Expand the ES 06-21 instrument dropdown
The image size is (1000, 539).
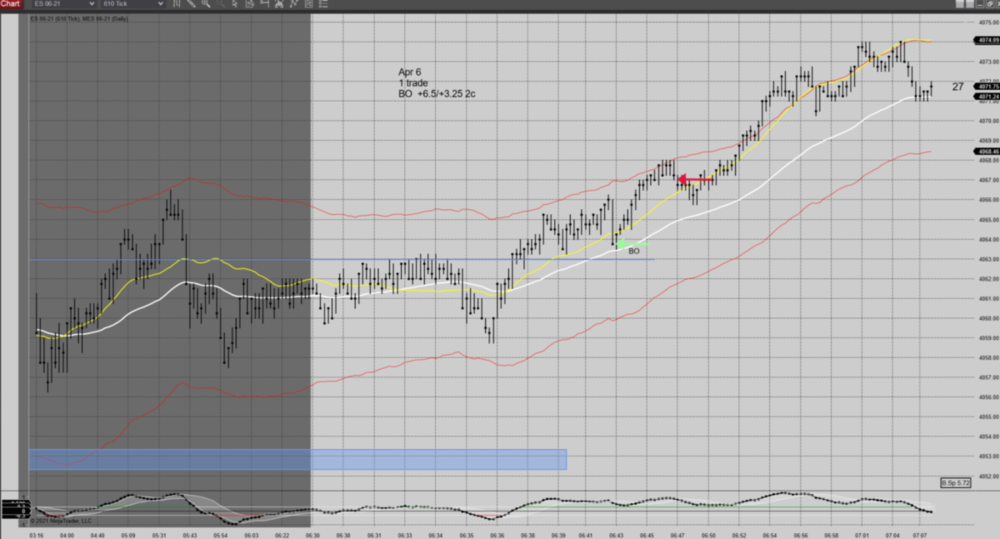[91, 4]
